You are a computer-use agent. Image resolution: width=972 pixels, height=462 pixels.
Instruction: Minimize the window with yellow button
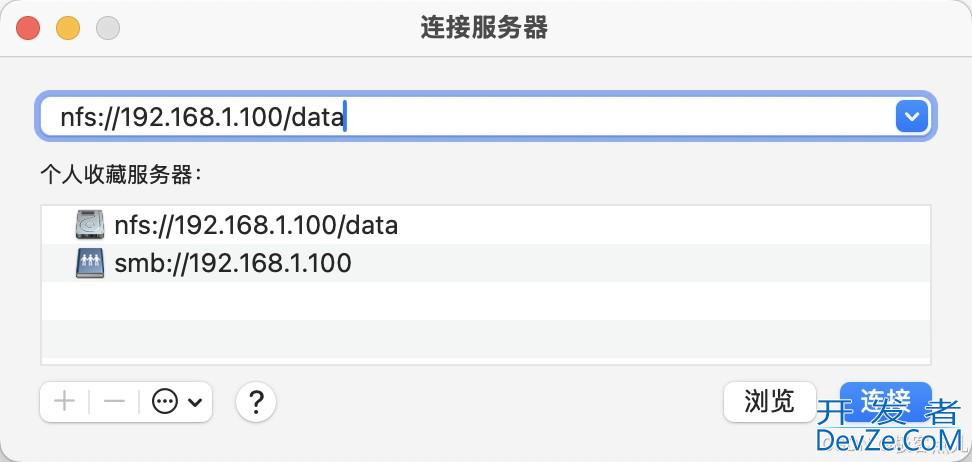tap(67, 28)
